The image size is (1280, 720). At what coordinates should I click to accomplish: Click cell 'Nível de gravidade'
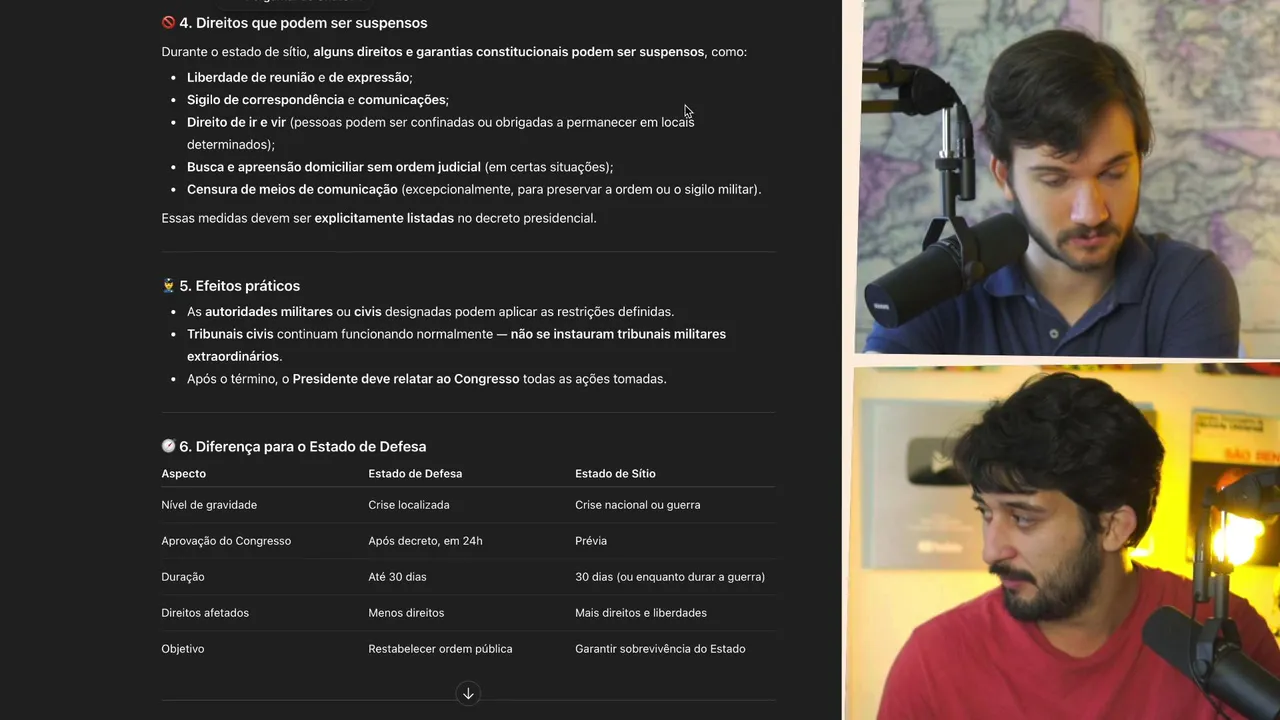[x=209, y=505]
